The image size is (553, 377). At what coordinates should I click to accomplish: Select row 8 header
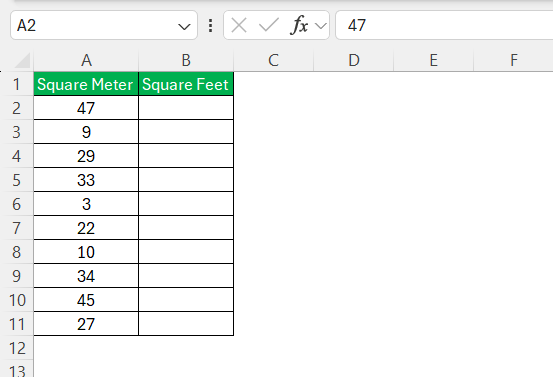(17, 252)
